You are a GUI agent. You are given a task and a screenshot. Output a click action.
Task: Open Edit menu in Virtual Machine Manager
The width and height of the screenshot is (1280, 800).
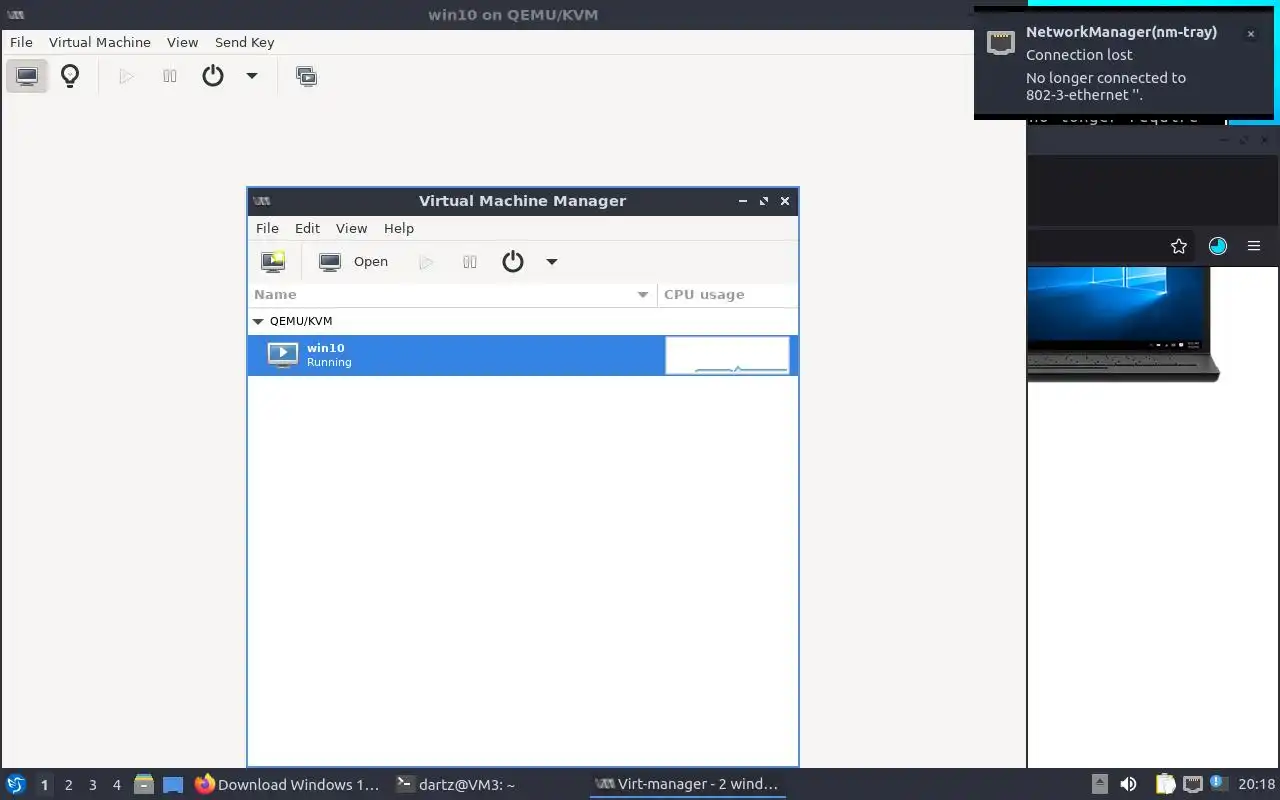(307, 228)
